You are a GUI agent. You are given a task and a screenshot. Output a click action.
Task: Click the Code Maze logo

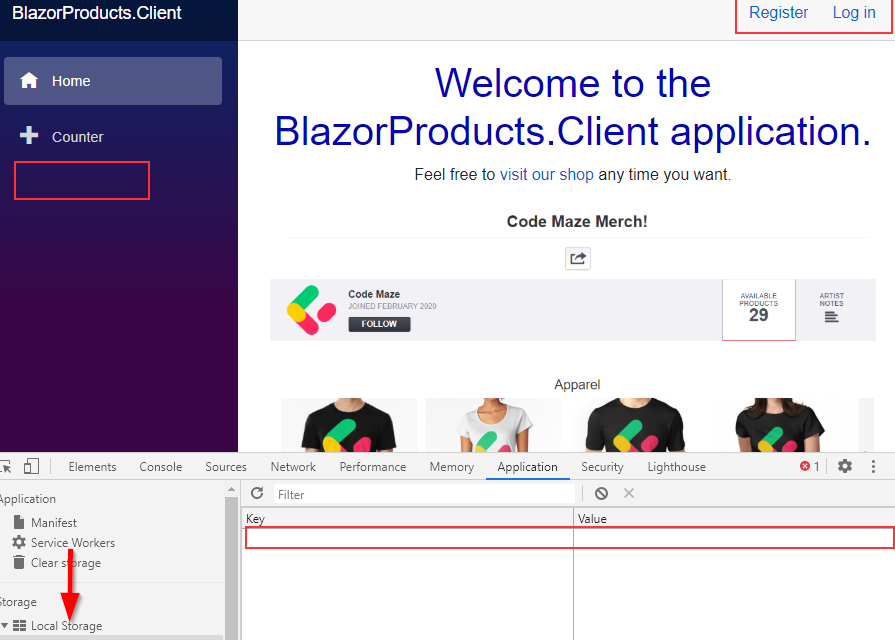pos(311,310)
